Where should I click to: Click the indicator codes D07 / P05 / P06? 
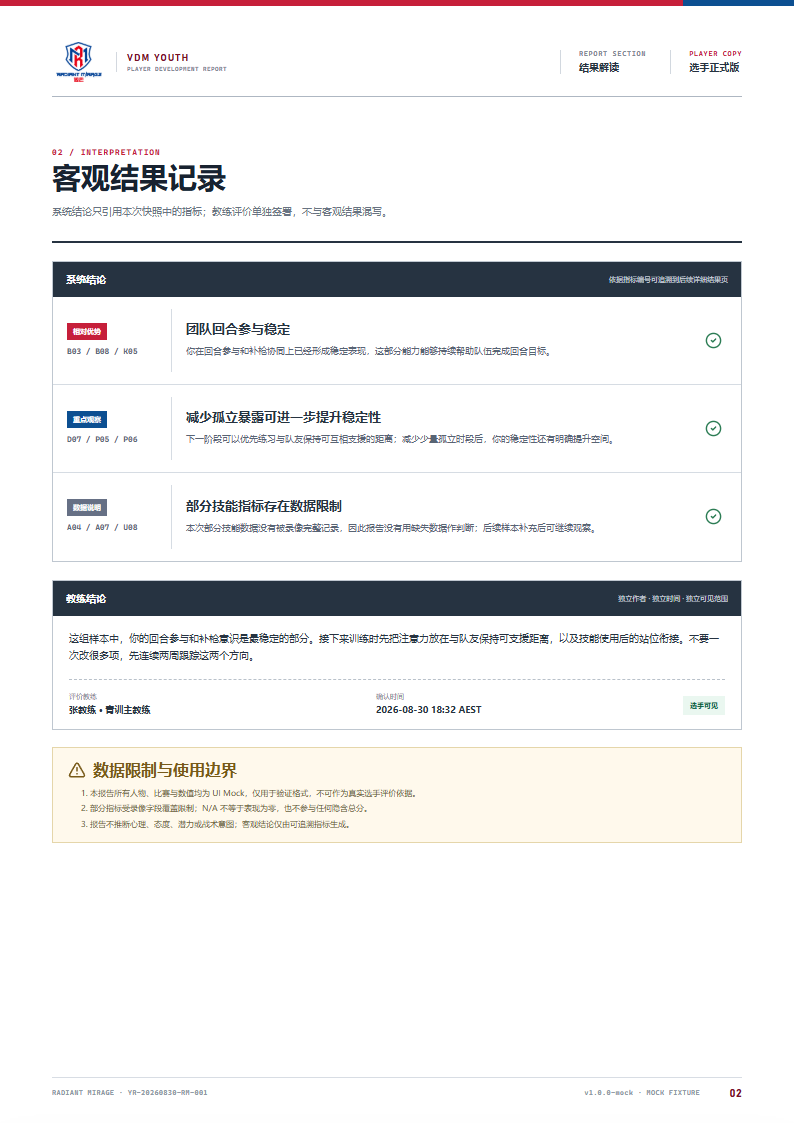coord(102,440)
